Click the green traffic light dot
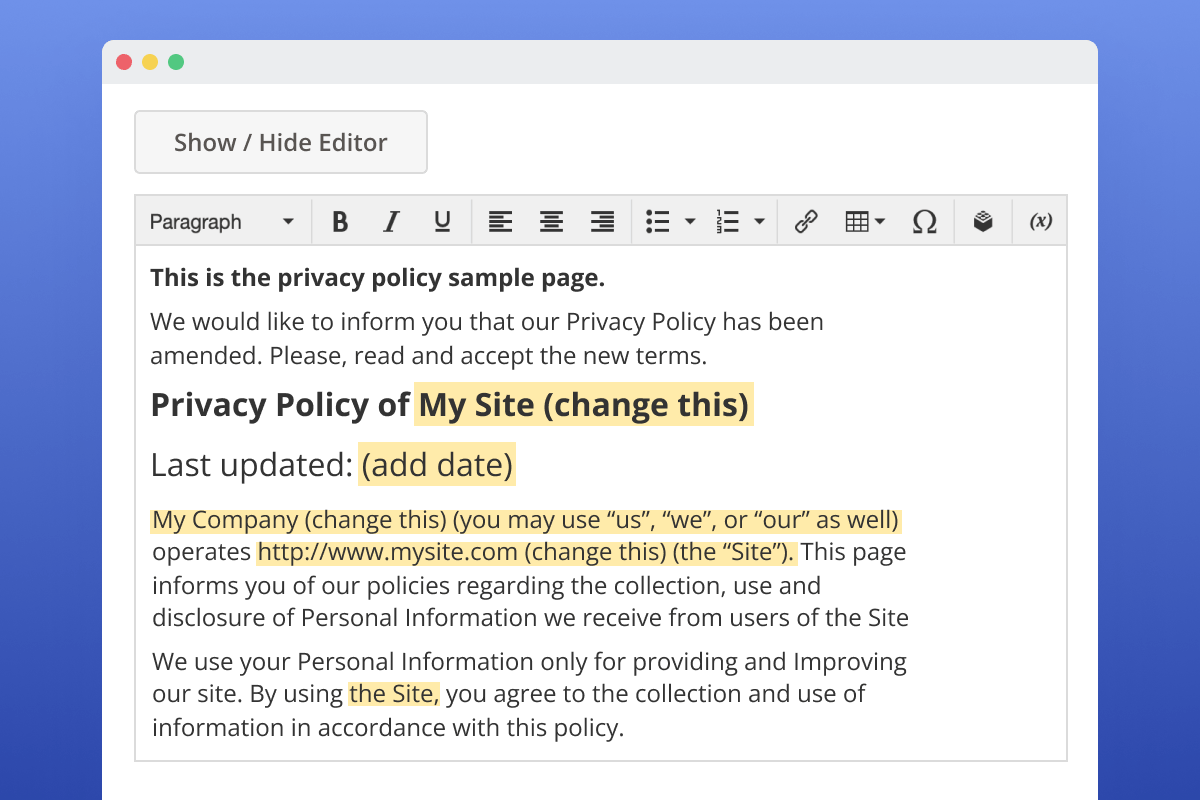The image size is (1200, 800). click(176, 61)
